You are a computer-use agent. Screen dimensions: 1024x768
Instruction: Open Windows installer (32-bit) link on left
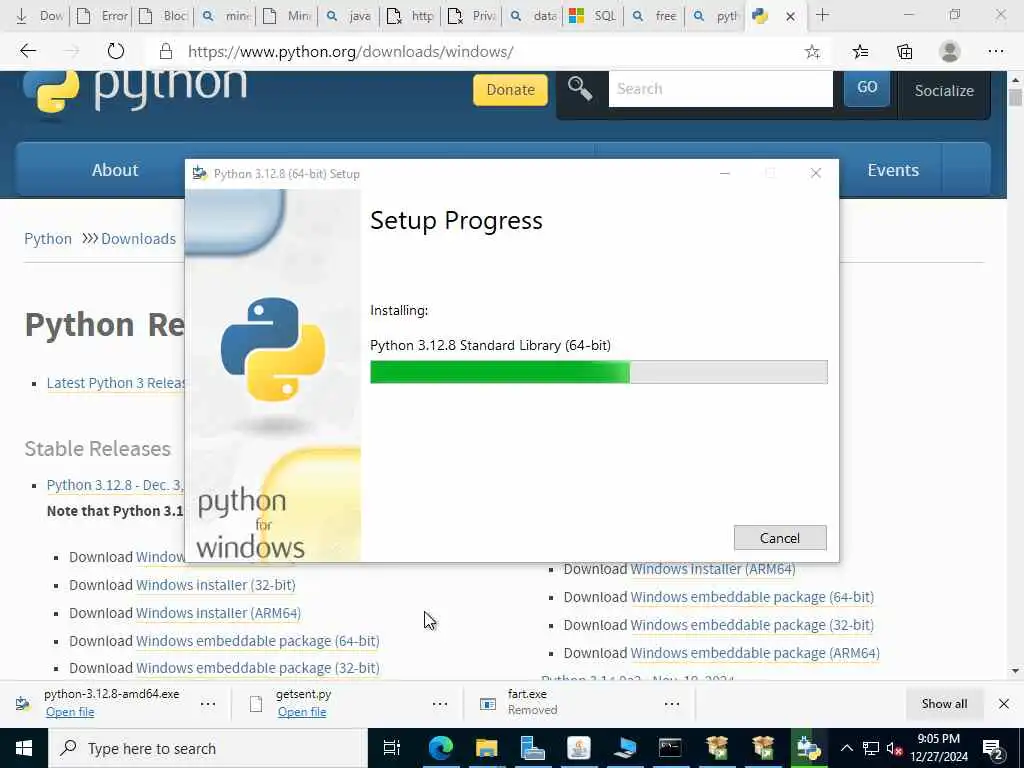pos(216,585)
